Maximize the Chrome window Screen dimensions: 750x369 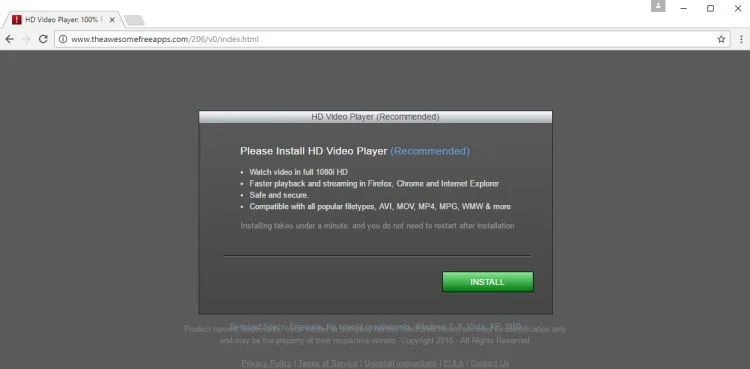(711, 8)
